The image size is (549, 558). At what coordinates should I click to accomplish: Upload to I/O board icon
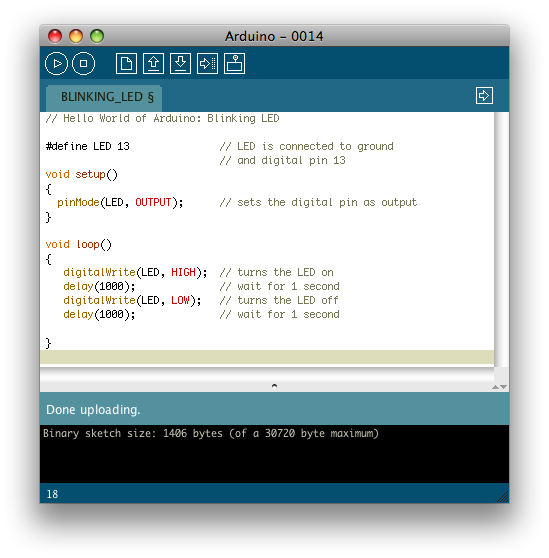(x=207, y=64)
